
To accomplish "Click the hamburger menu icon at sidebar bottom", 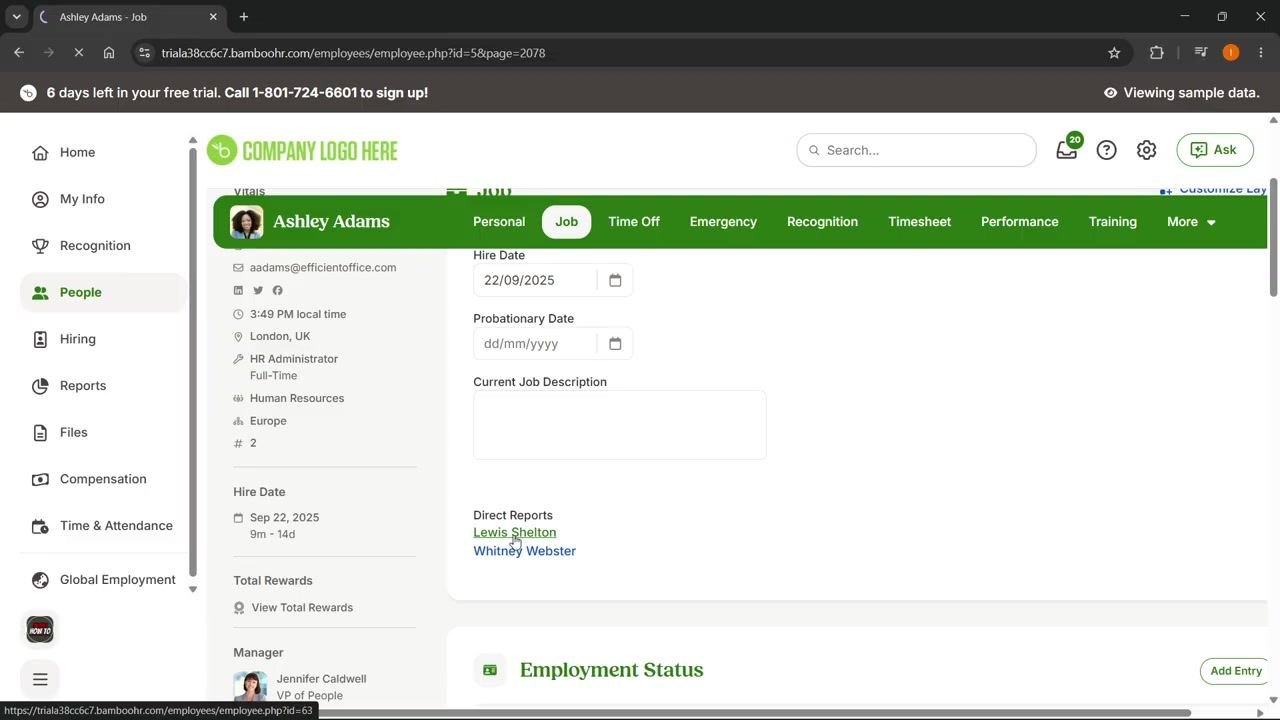I will 40,679.
